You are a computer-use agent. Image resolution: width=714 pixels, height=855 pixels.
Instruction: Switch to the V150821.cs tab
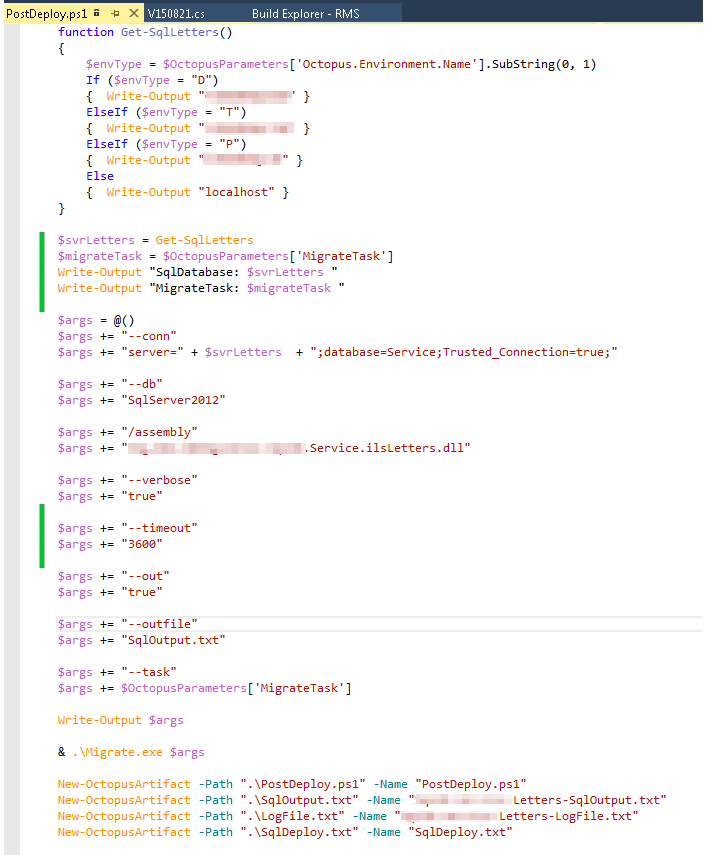tap(175, 12)
